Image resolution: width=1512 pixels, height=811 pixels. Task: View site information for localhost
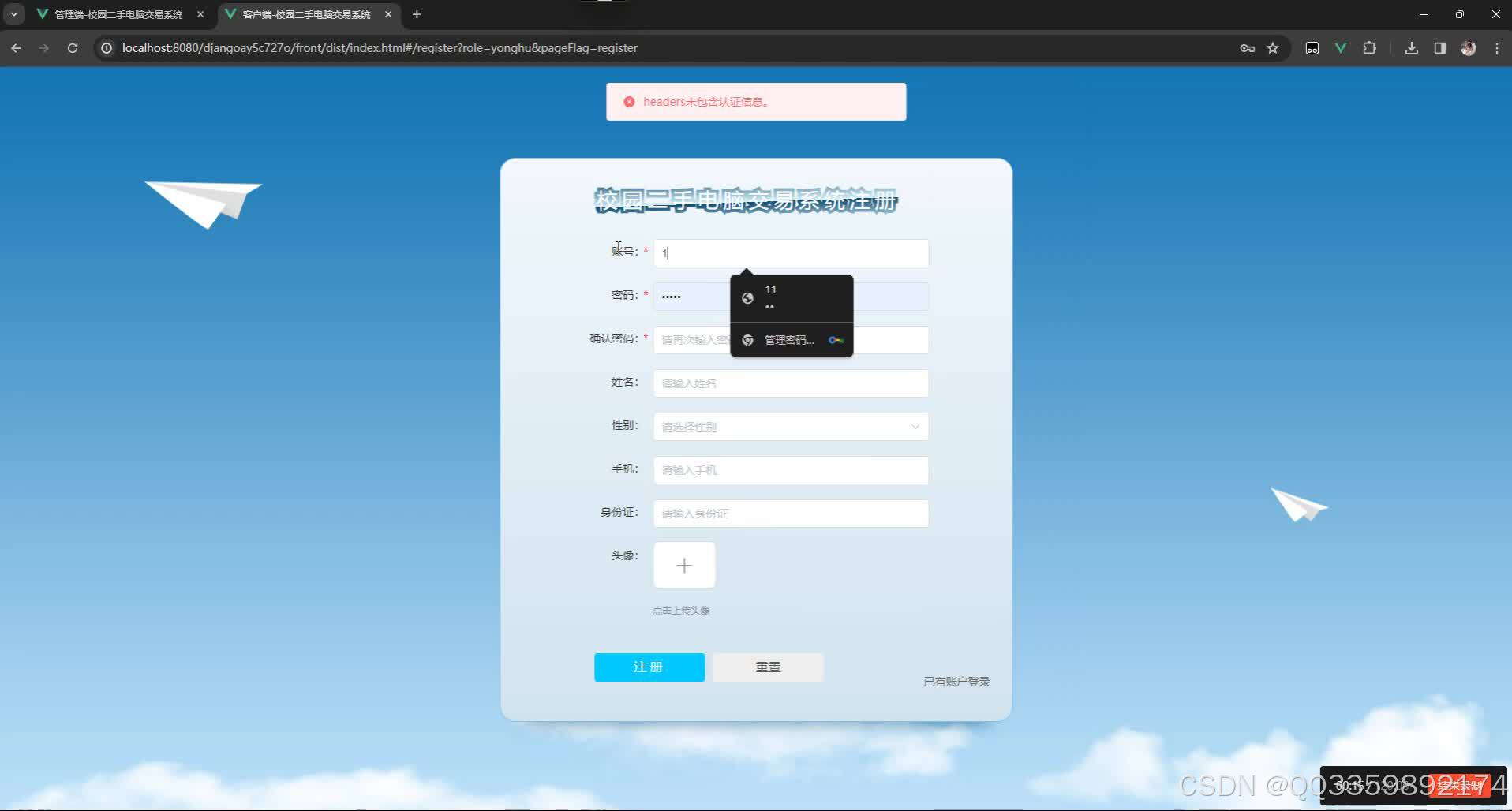[107, 48]
